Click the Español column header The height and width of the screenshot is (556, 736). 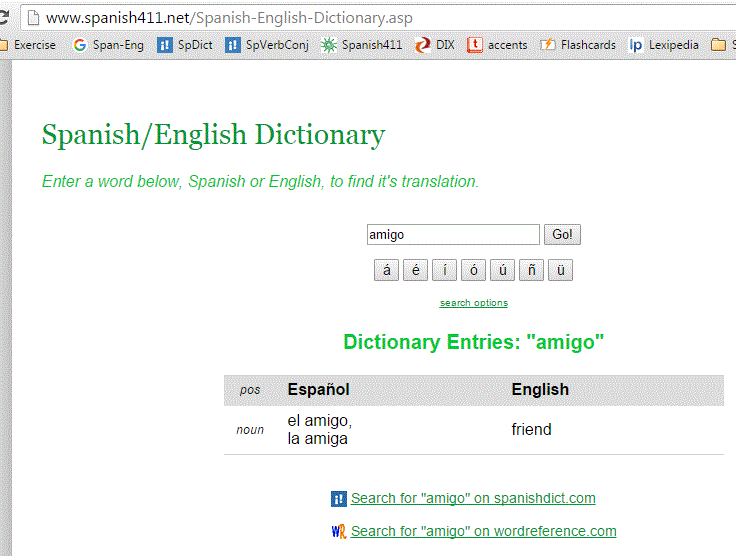[x=318, y=389]
